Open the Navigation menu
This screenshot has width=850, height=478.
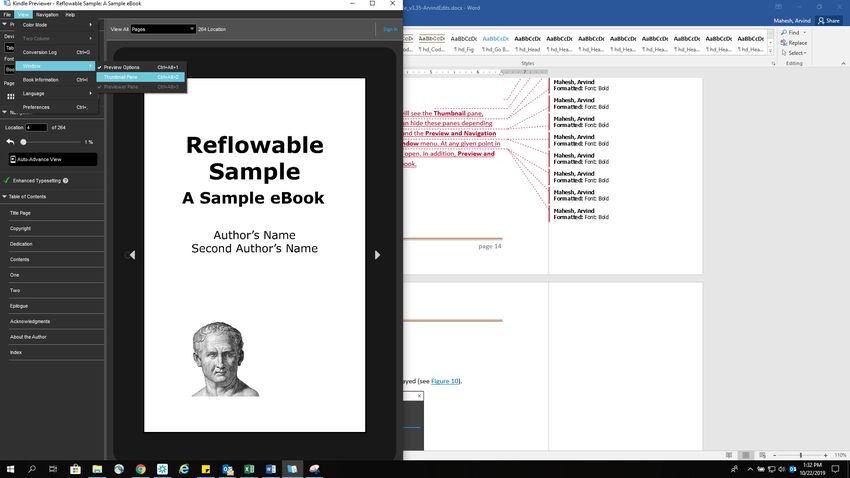(x=47, y=15)
